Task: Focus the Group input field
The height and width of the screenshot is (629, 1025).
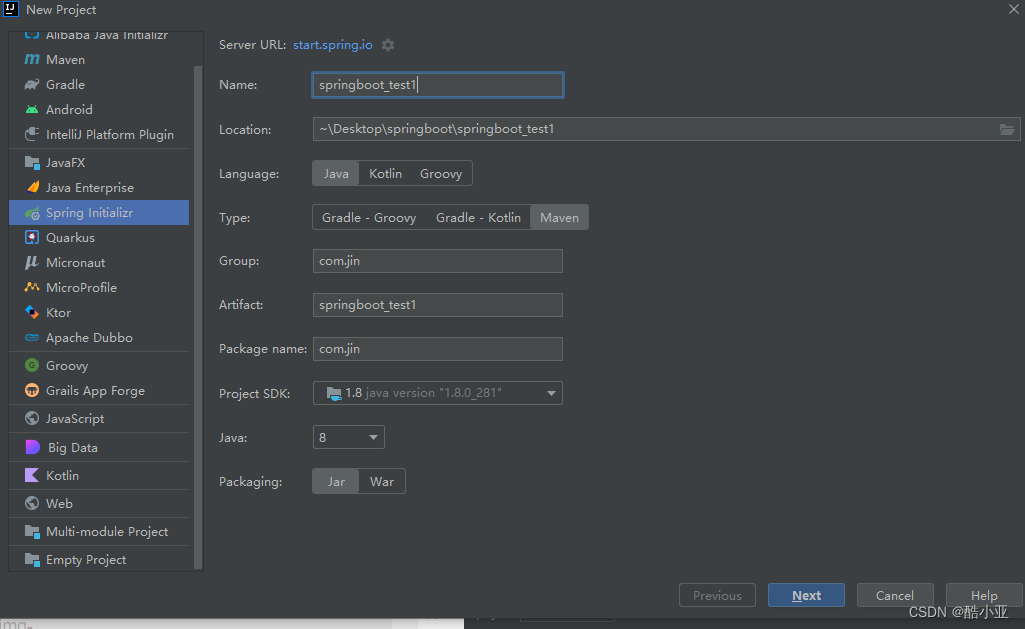Action: [x=437, y=261]
